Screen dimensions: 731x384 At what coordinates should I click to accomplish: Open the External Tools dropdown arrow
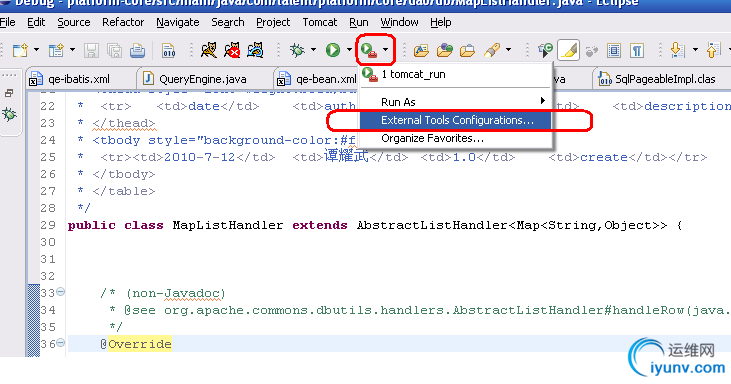click(386, 49)
